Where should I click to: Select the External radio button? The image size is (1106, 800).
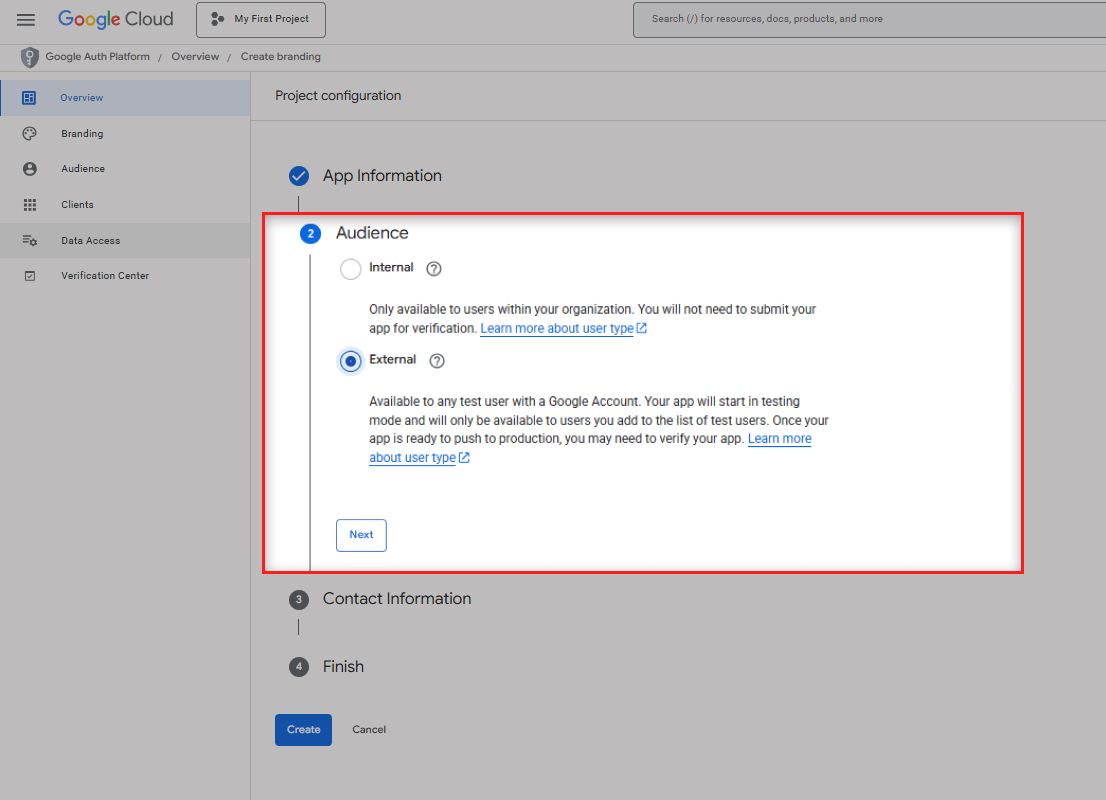(350, 361)
